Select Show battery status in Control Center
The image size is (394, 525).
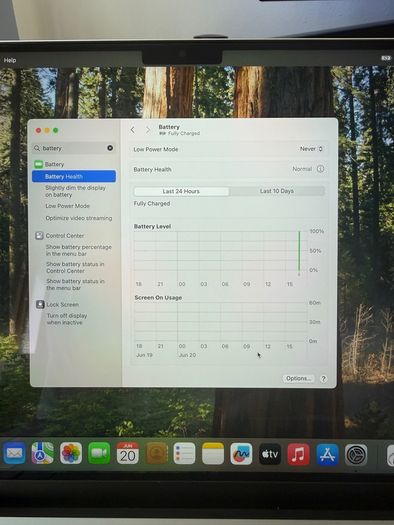tap(75, 268)
